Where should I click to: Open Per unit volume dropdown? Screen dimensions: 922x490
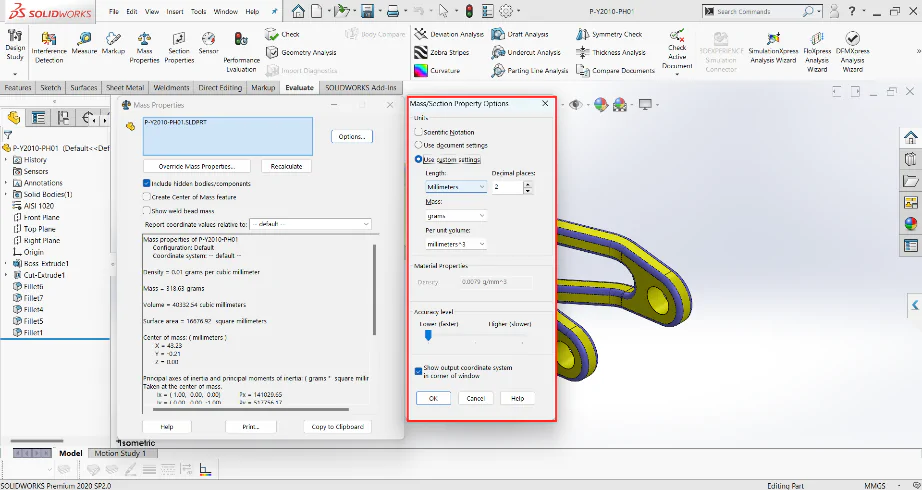[x=456, y=244]
